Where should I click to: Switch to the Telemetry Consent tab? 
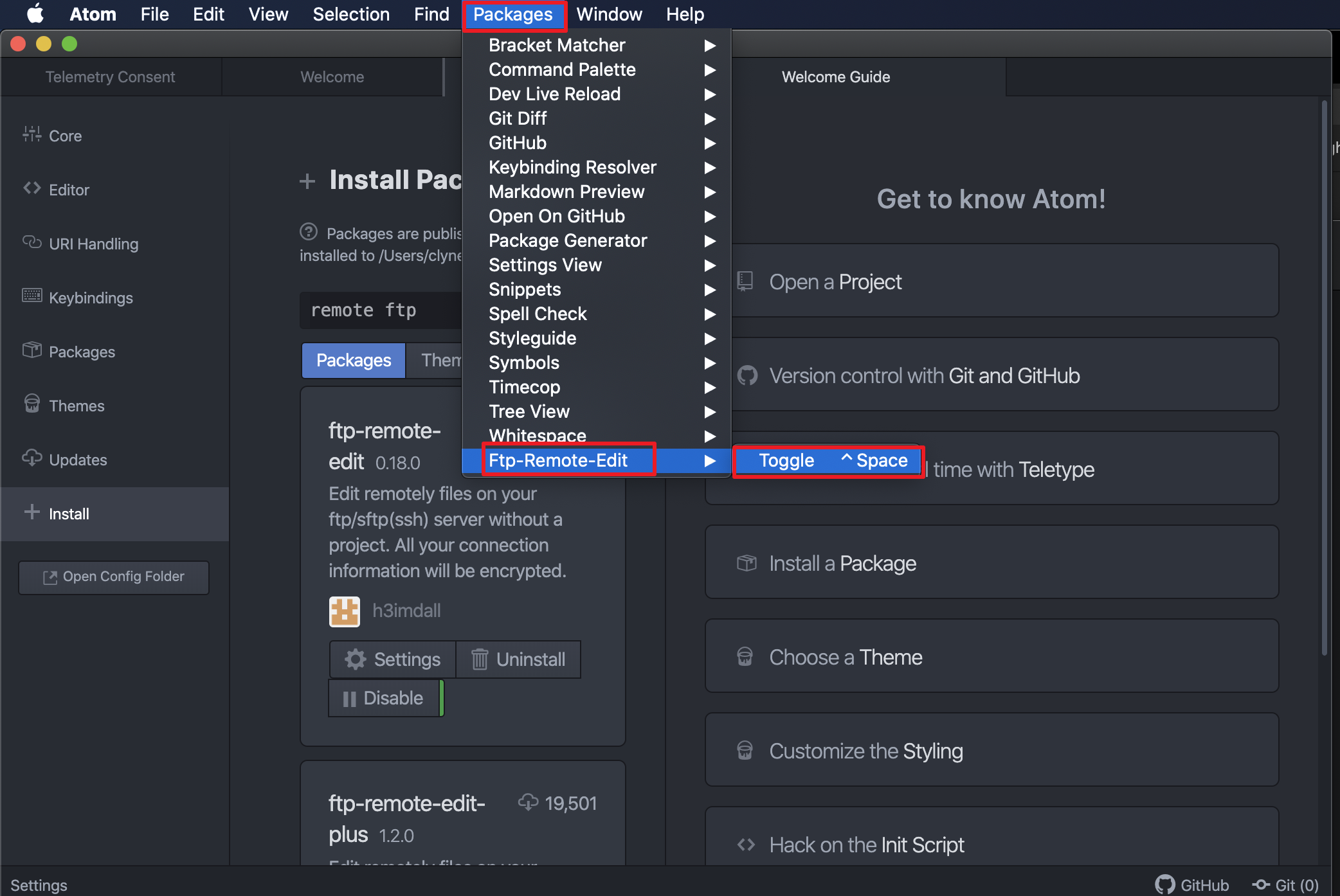pyautogui.click(x=110, y=77)
